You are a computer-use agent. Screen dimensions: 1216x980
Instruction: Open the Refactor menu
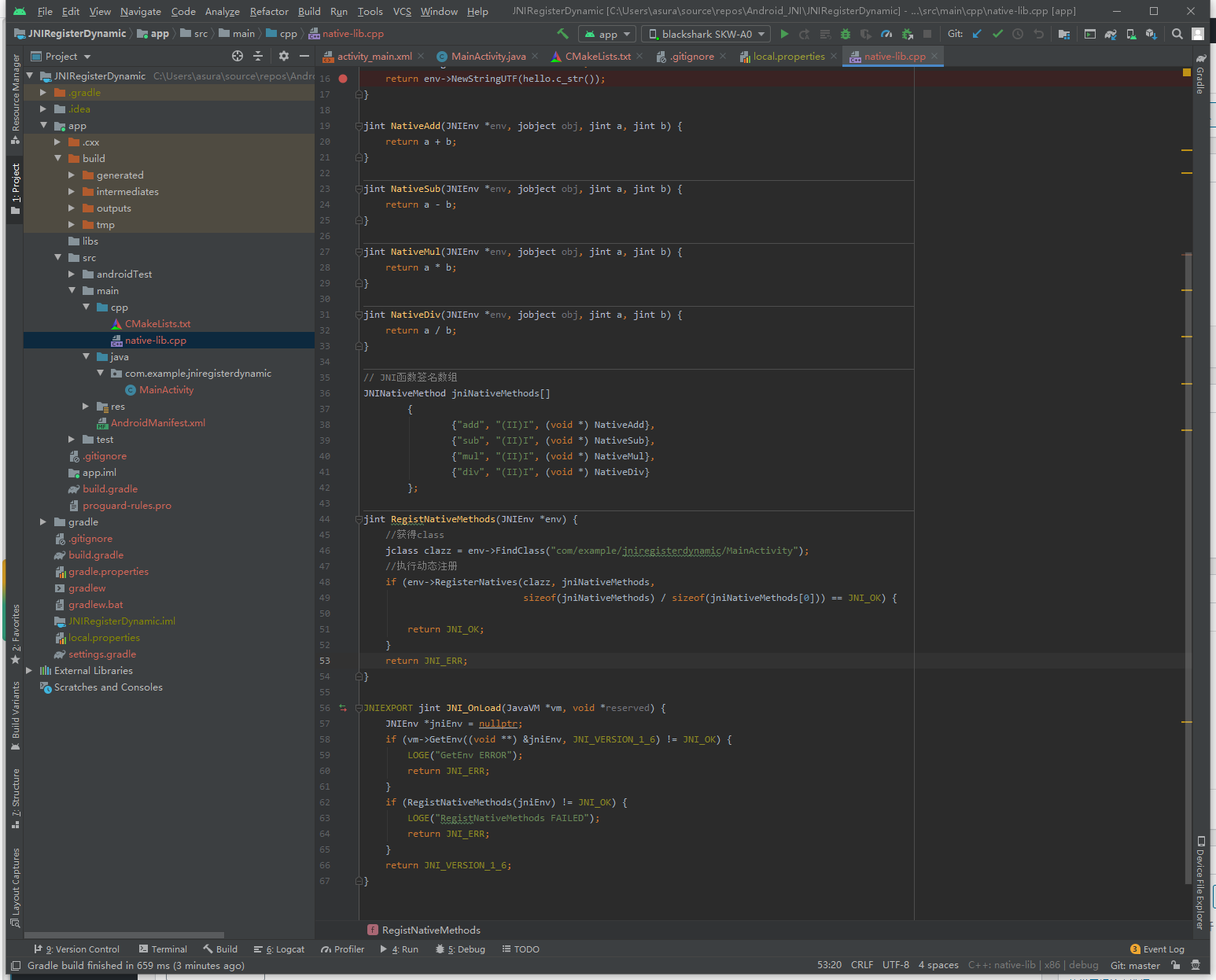click(269, 11)
